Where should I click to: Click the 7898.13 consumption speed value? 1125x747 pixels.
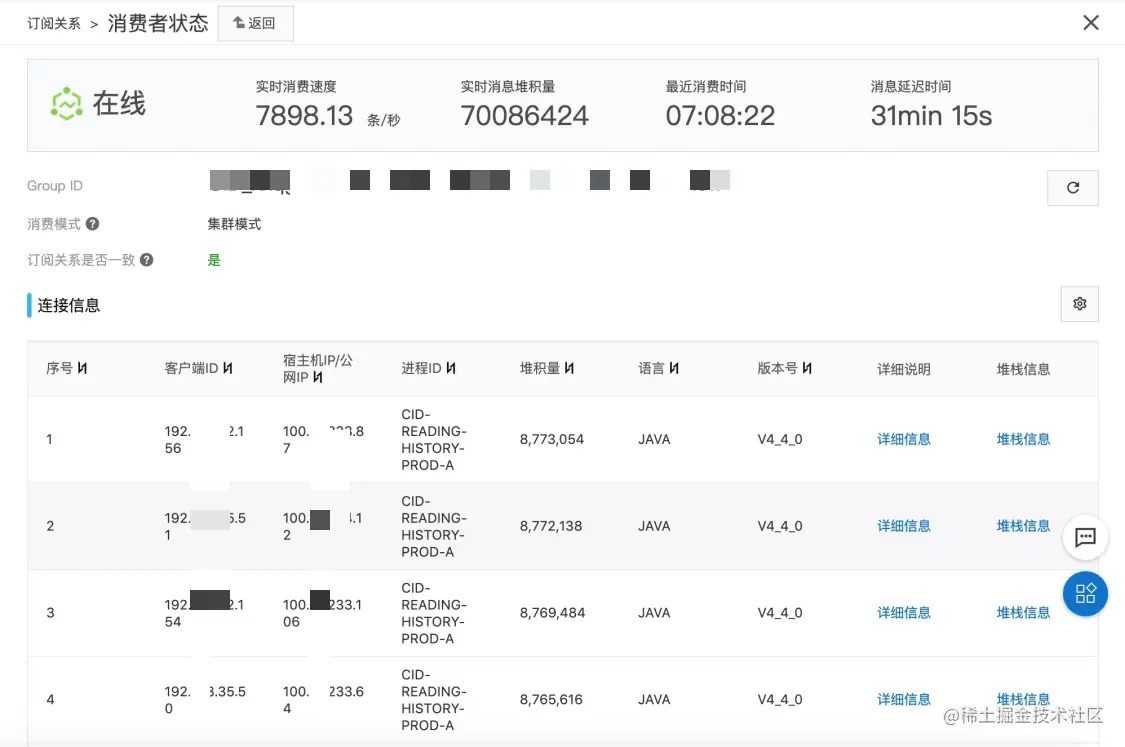coord(304,116)
